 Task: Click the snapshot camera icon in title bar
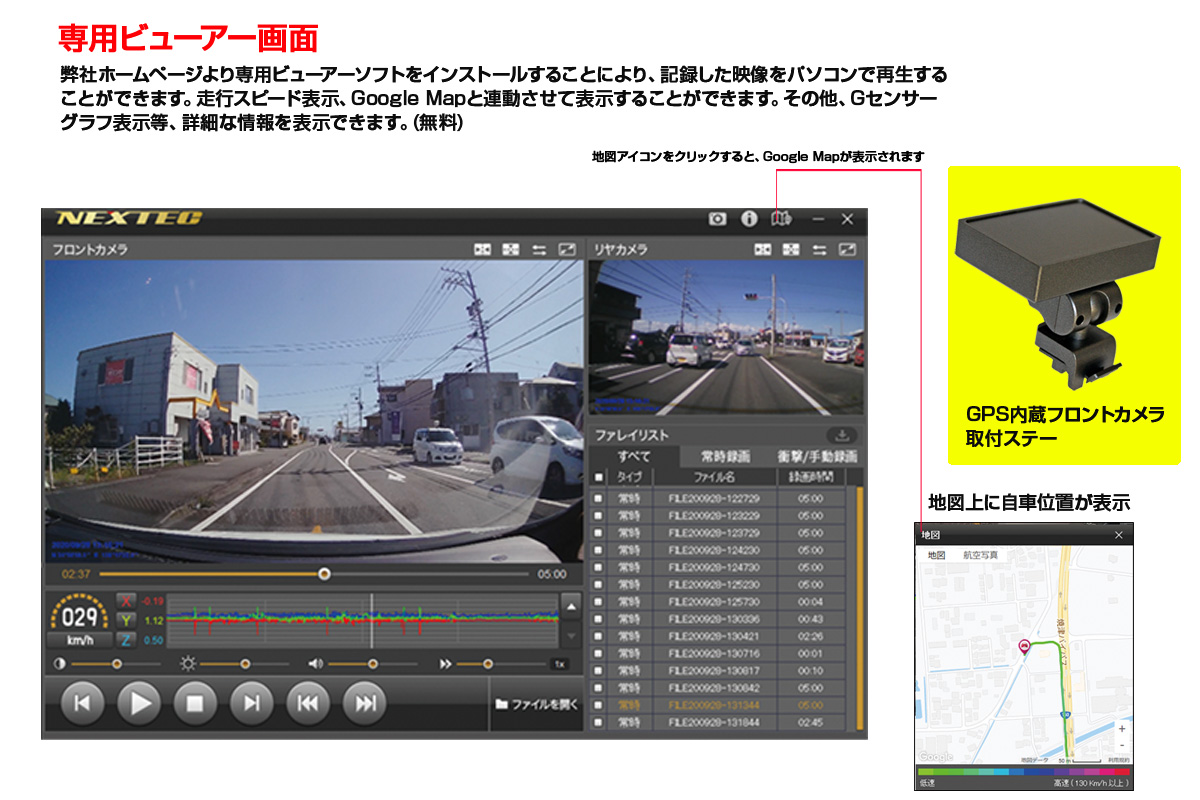pos(717,219)
